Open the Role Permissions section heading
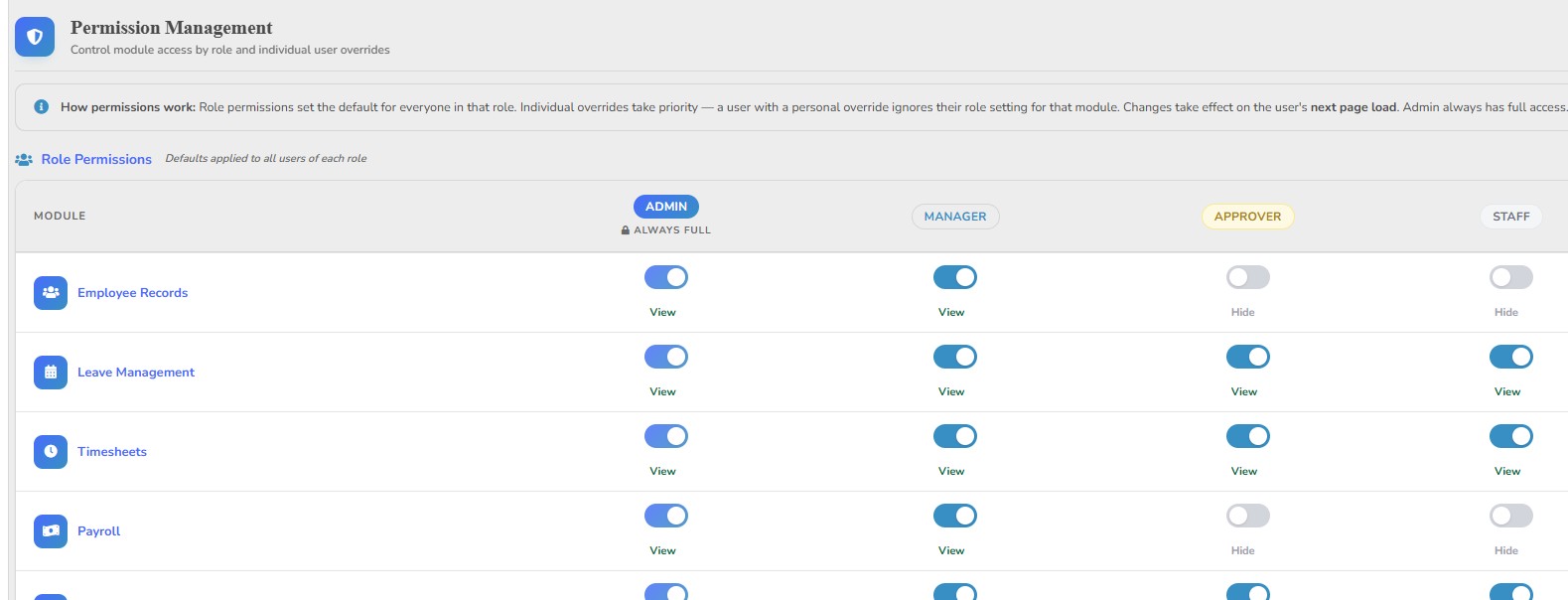Image resolution: width=1568 pixels, height=600 pixels. [96, 159]
